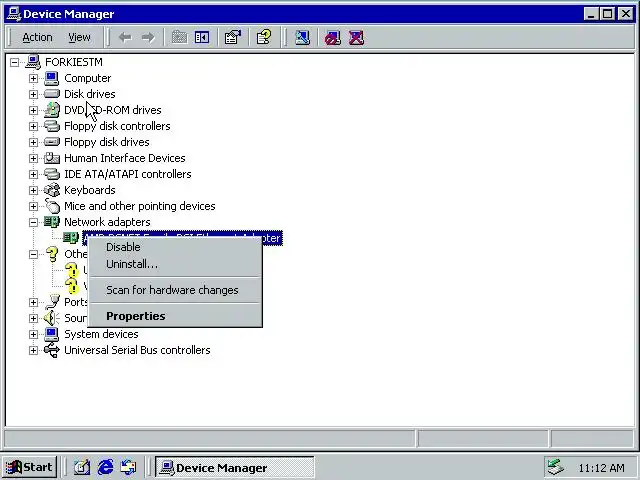Expand the Floppy disk drives category

tap(33, 142)
